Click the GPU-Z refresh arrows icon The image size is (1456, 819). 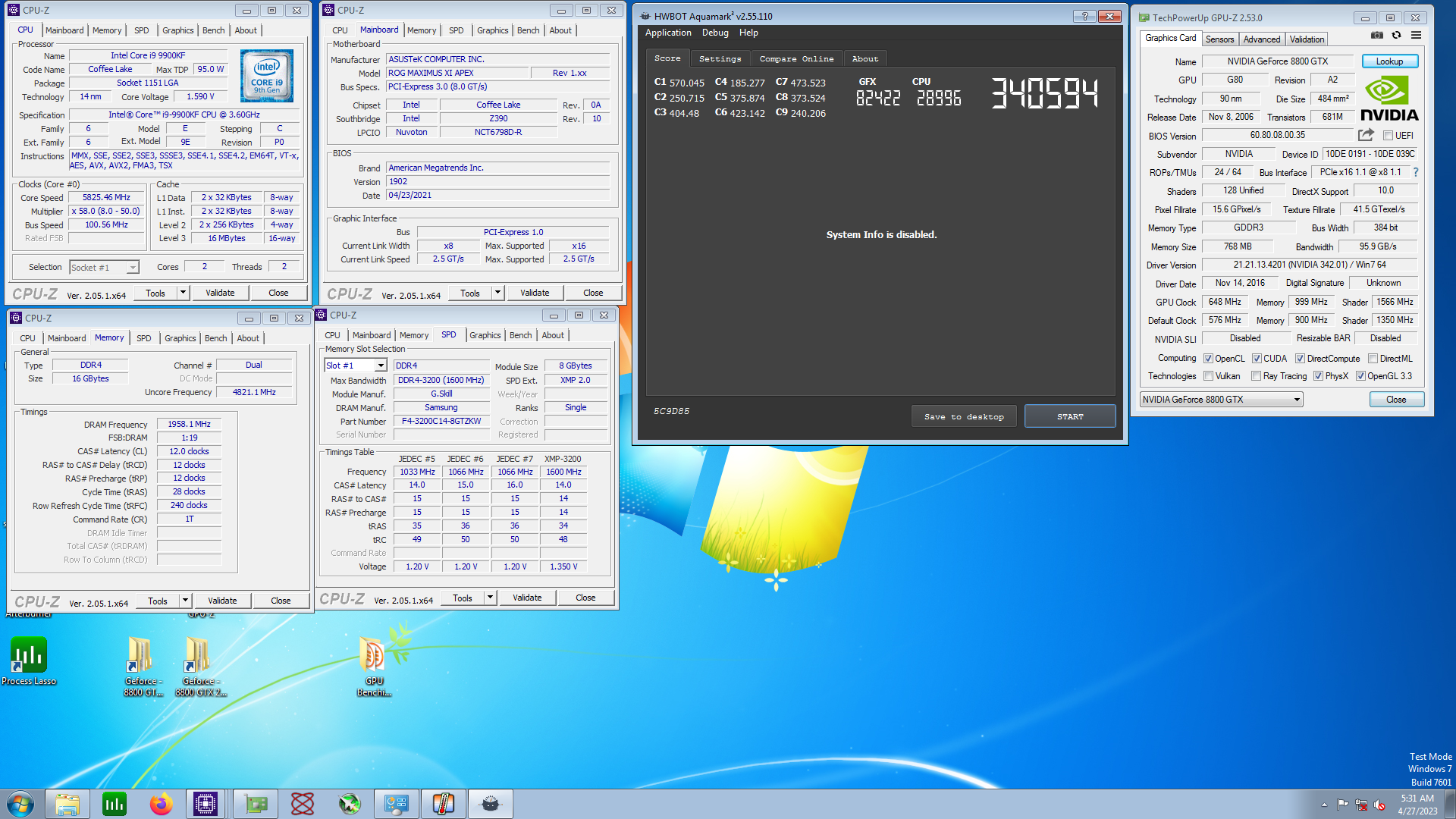click(x=1396, y=35)
